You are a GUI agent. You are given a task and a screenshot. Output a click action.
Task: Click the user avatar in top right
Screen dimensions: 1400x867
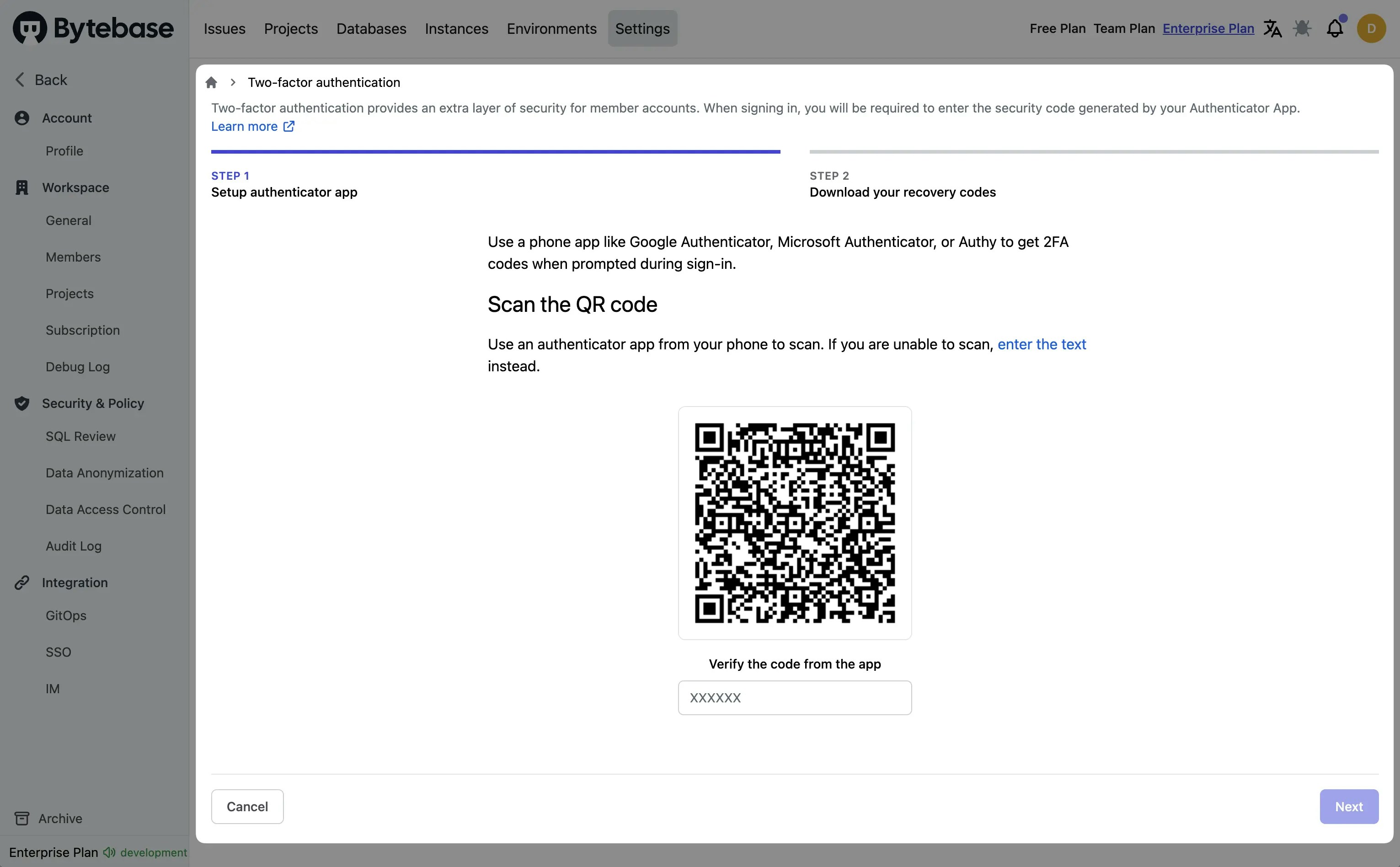tap(1371, 28)
